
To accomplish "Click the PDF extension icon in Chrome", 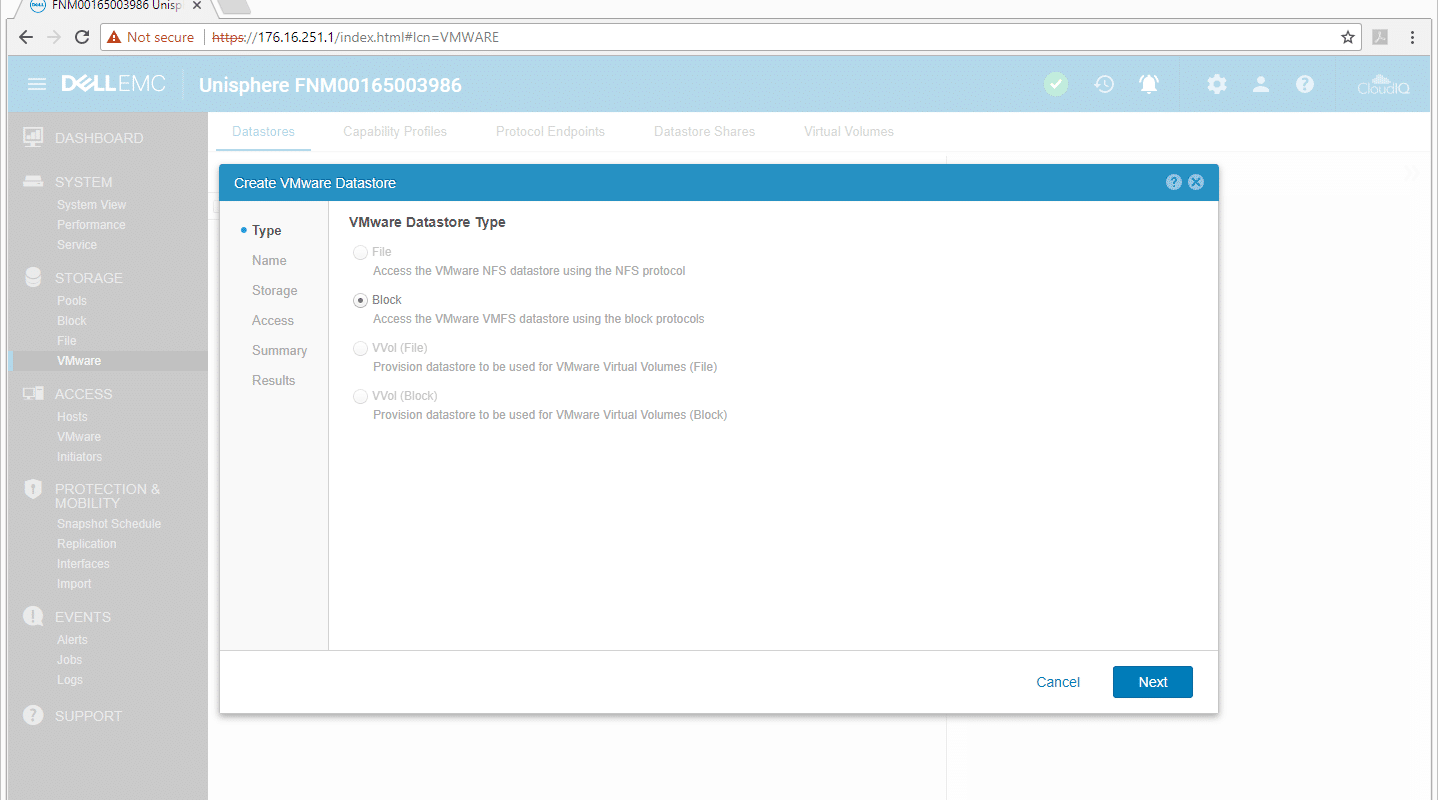I will 1380,37.
